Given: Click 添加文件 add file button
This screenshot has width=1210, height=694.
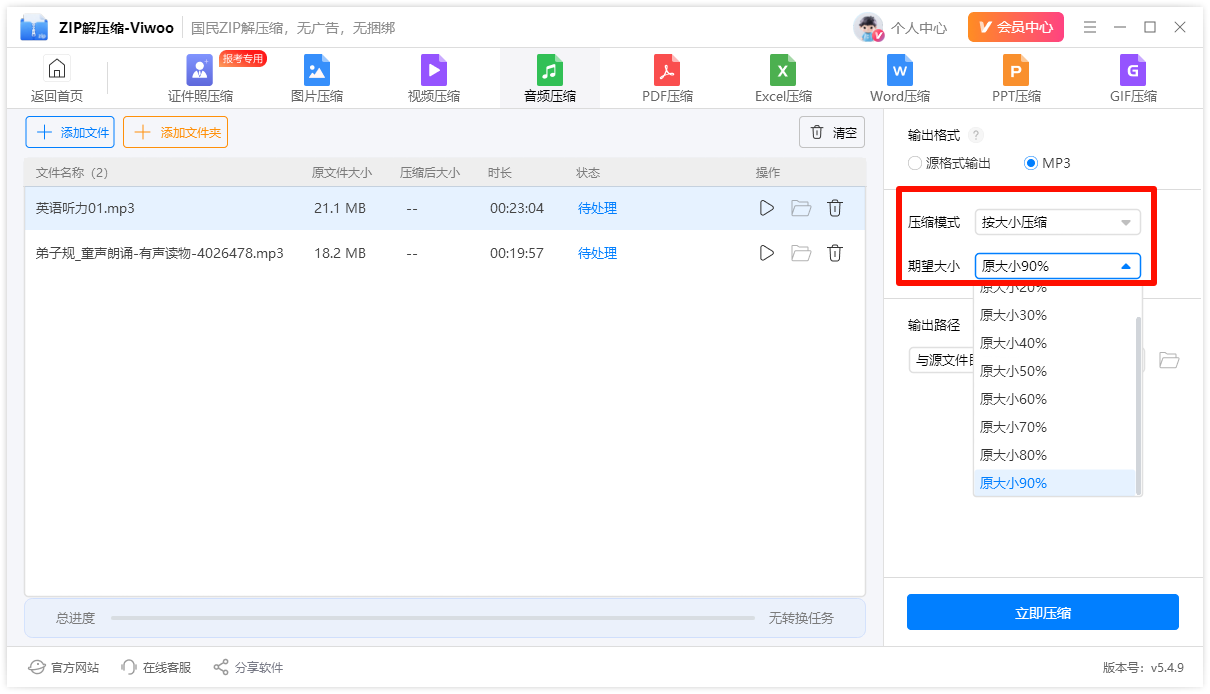Looking at the screenshot, I should (70, 132).
